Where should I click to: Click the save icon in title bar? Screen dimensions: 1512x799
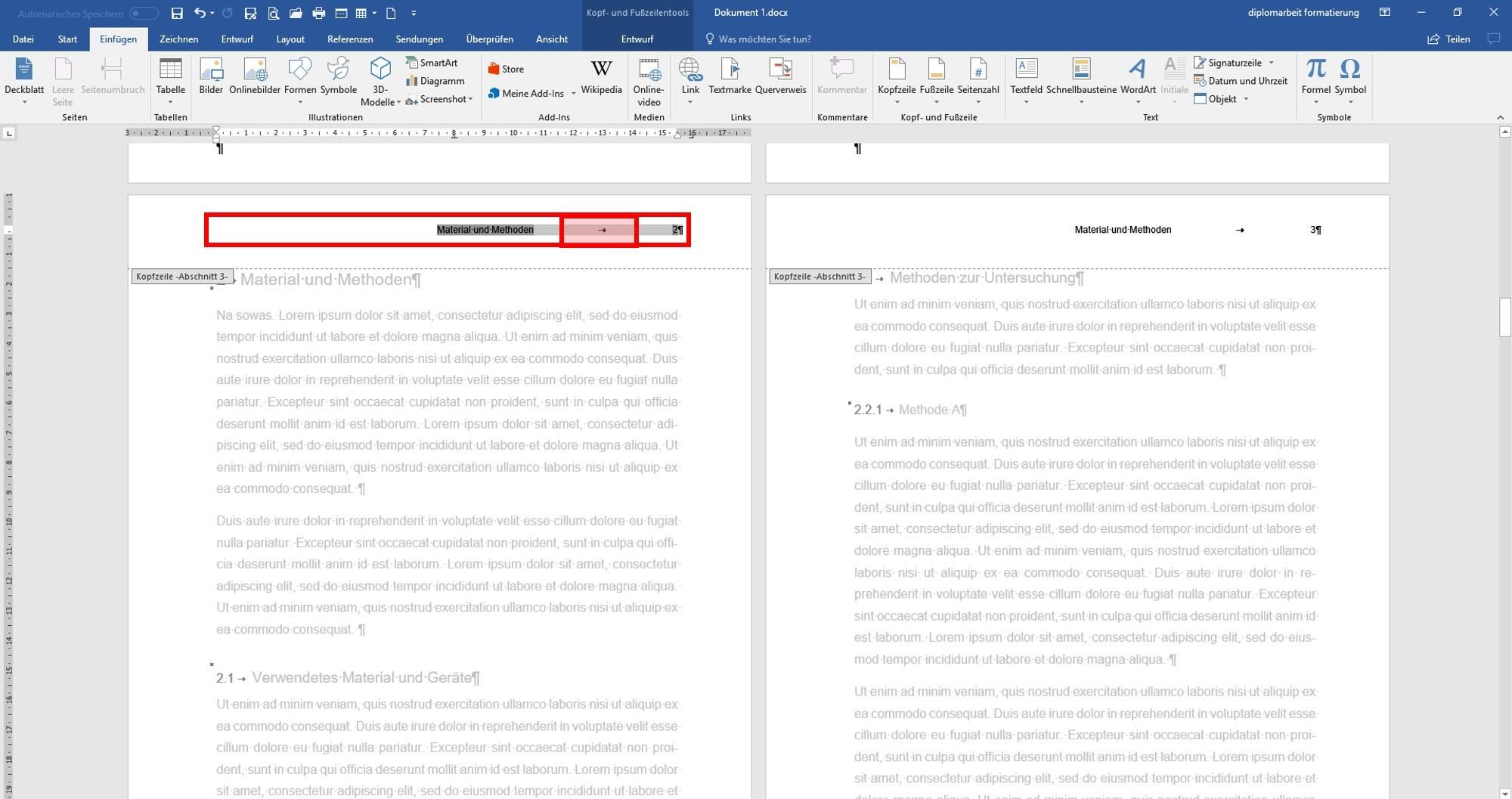pos(177,13)
